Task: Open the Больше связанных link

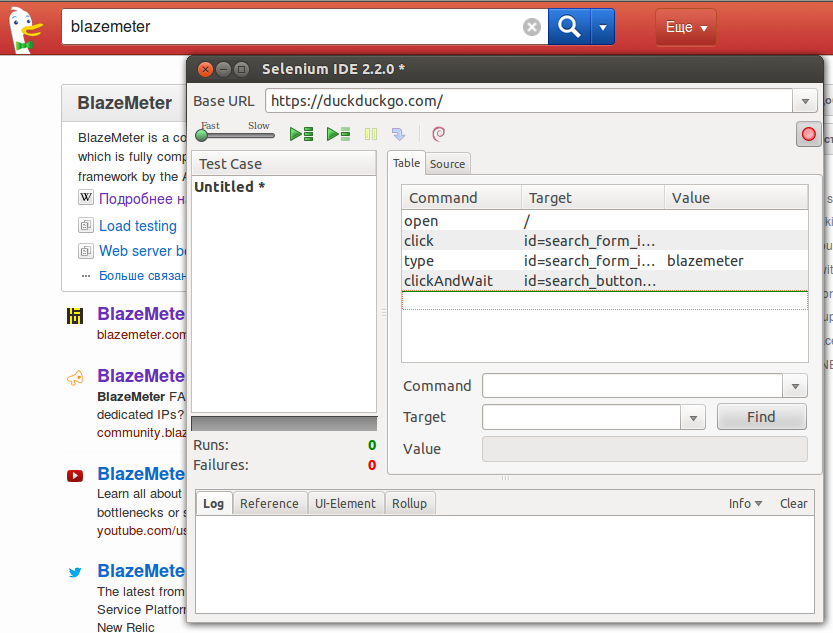Action: (142, 276)
